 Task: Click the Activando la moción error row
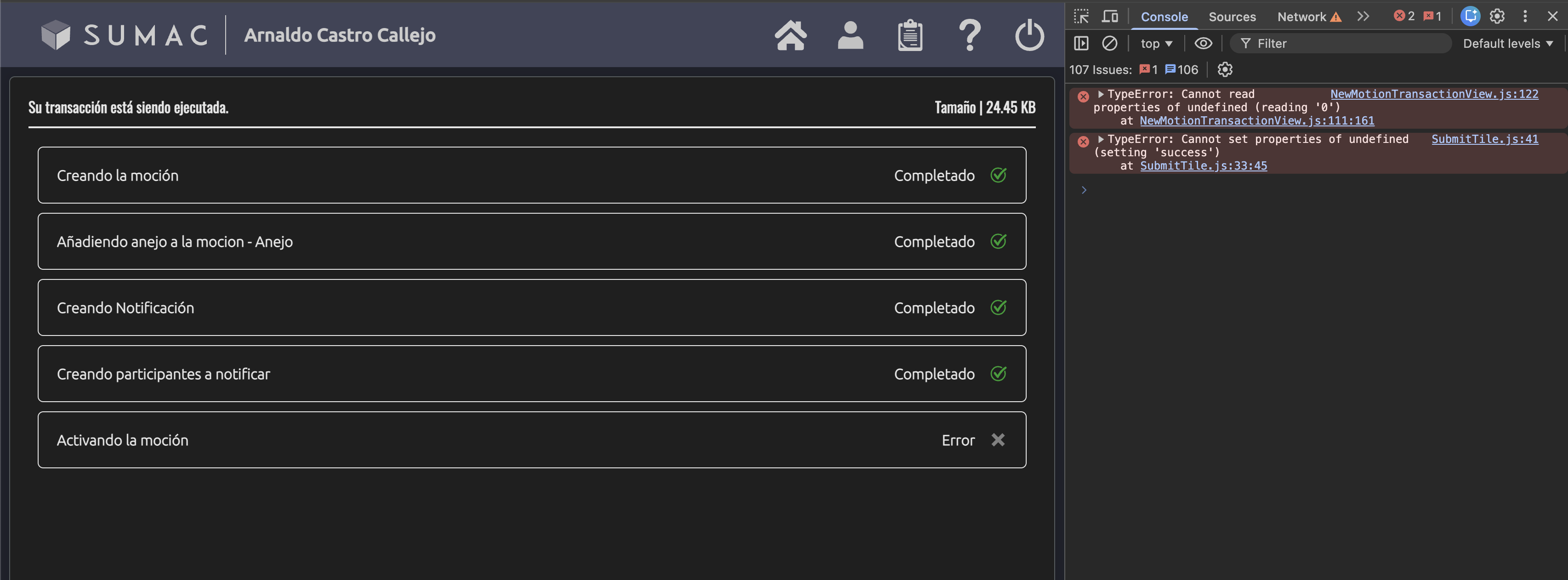(x=531, y=439)
